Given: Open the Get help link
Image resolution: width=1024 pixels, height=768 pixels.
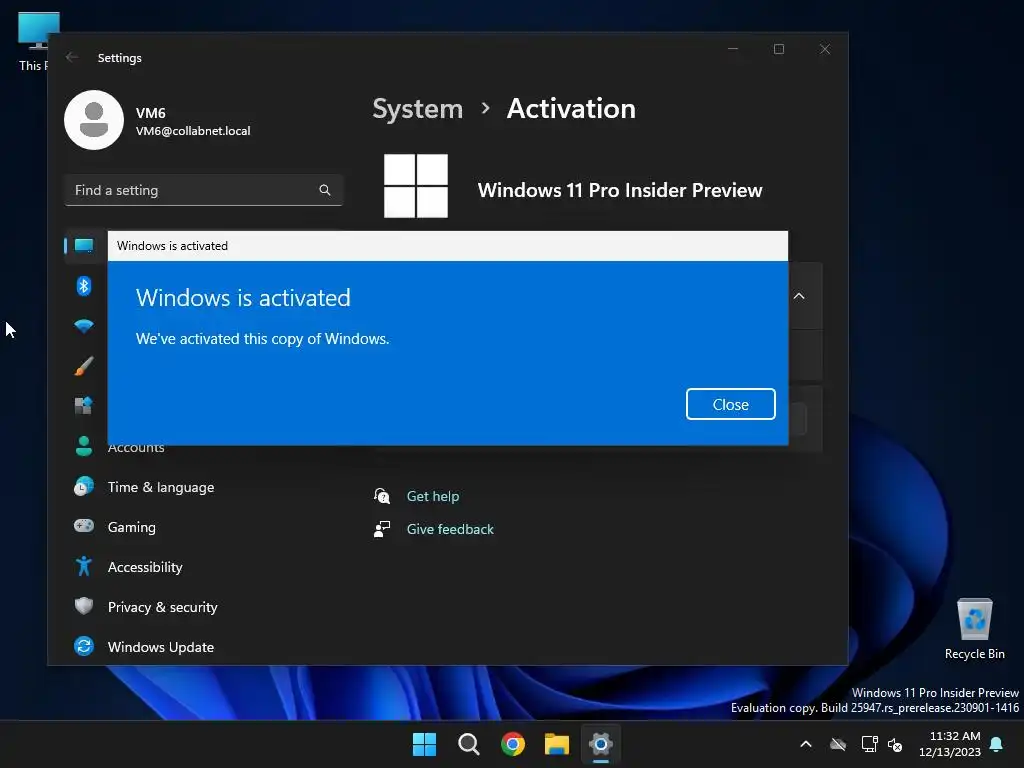Looking at the screenshot, I should pos(432,496).
